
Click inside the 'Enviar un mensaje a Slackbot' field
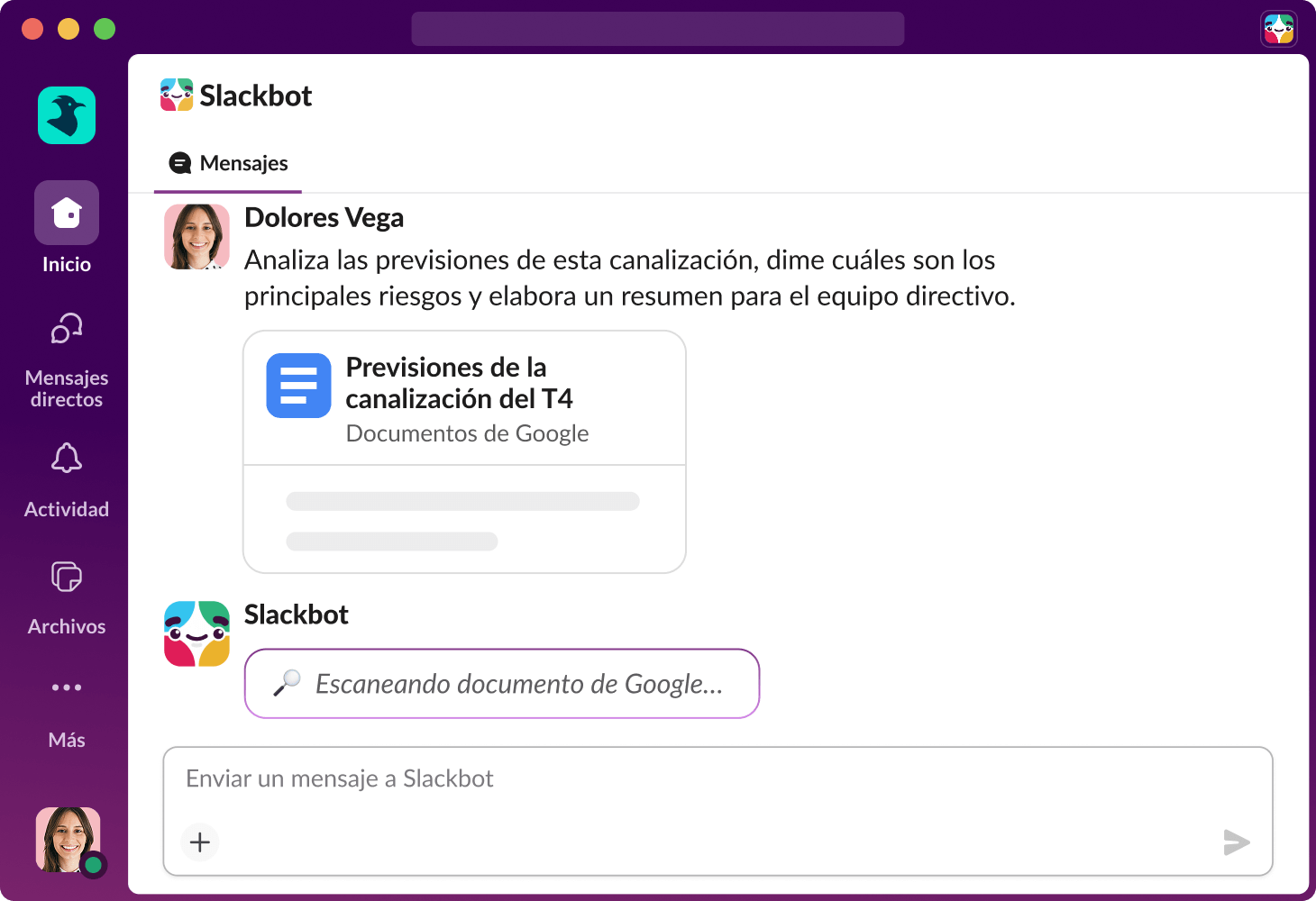coord(541,778)
